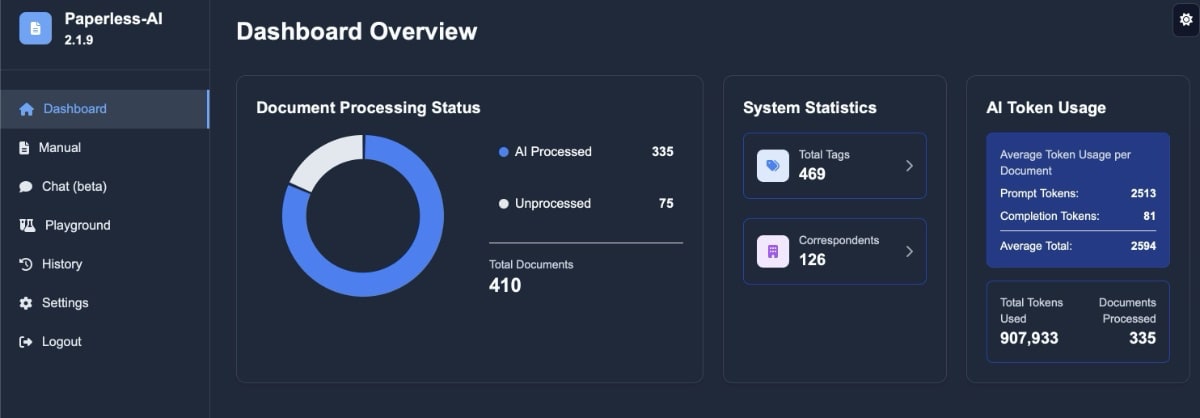Image resolution: width=1200 pixels, height=418 pixels.
Task: Open the History menu item
Action: coord(105,264)
